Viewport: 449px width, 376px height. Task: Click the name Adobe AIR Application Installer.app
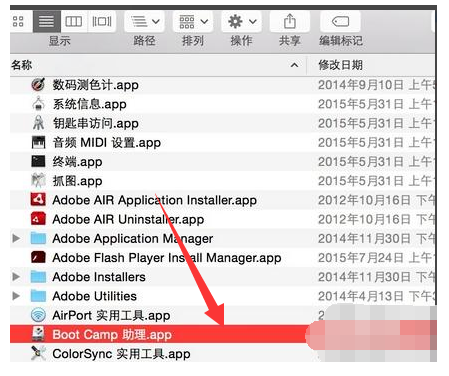coord(155,200)
